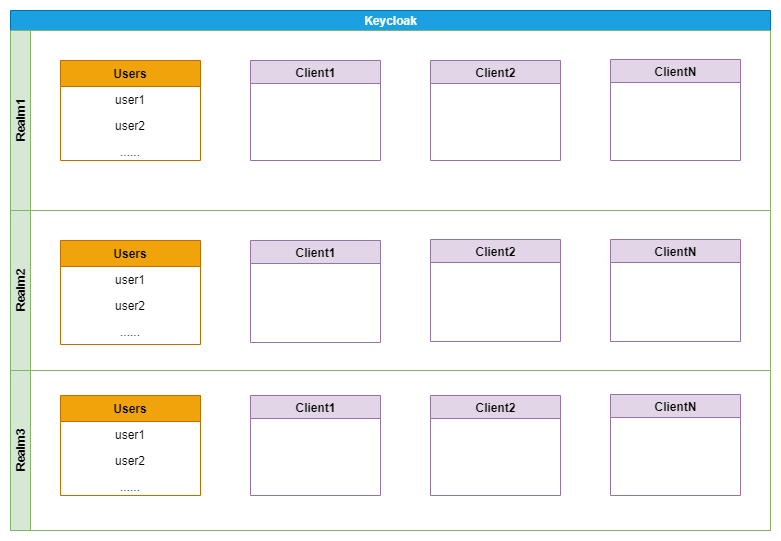781x541 pixels.
Task: Select the Keycloak title bar
Action: [390, 20]
